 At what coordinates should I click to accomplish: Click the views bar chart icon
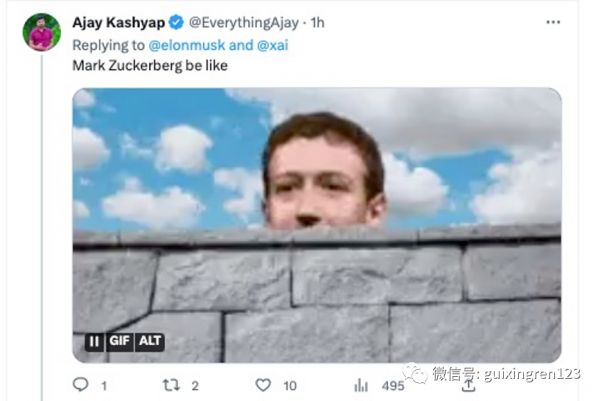pyautogui.click(x=361, y=384)
